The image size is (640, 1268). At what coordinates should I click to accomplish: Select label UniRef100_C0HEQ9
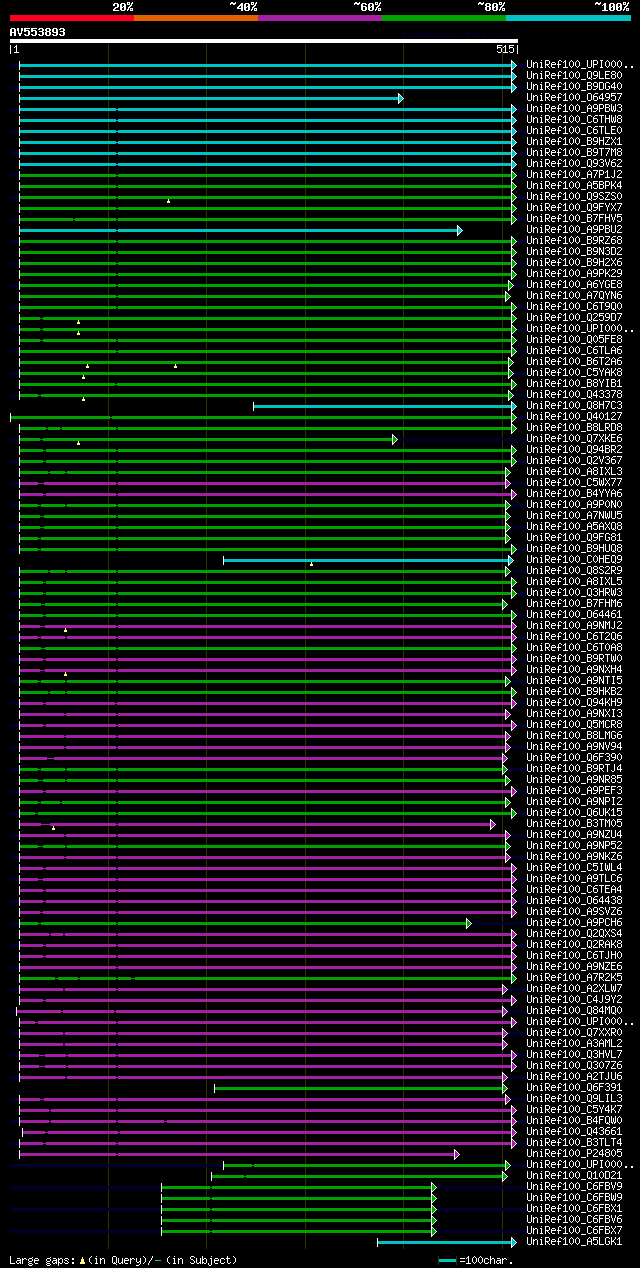pyautogui.click(x=574, y=560)
